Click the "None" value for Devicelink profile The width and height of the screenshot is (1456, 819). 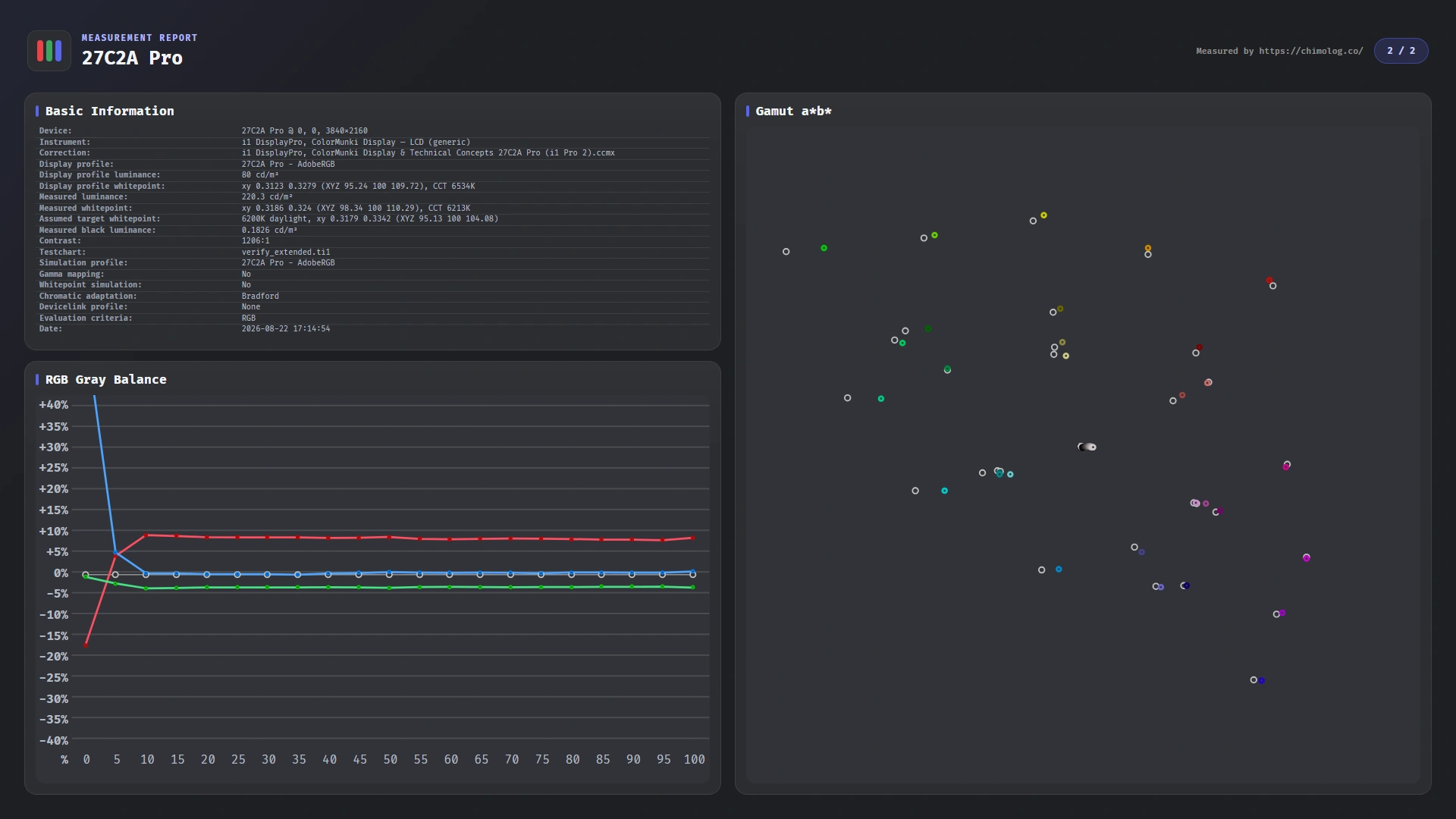[x=251, y=307]
